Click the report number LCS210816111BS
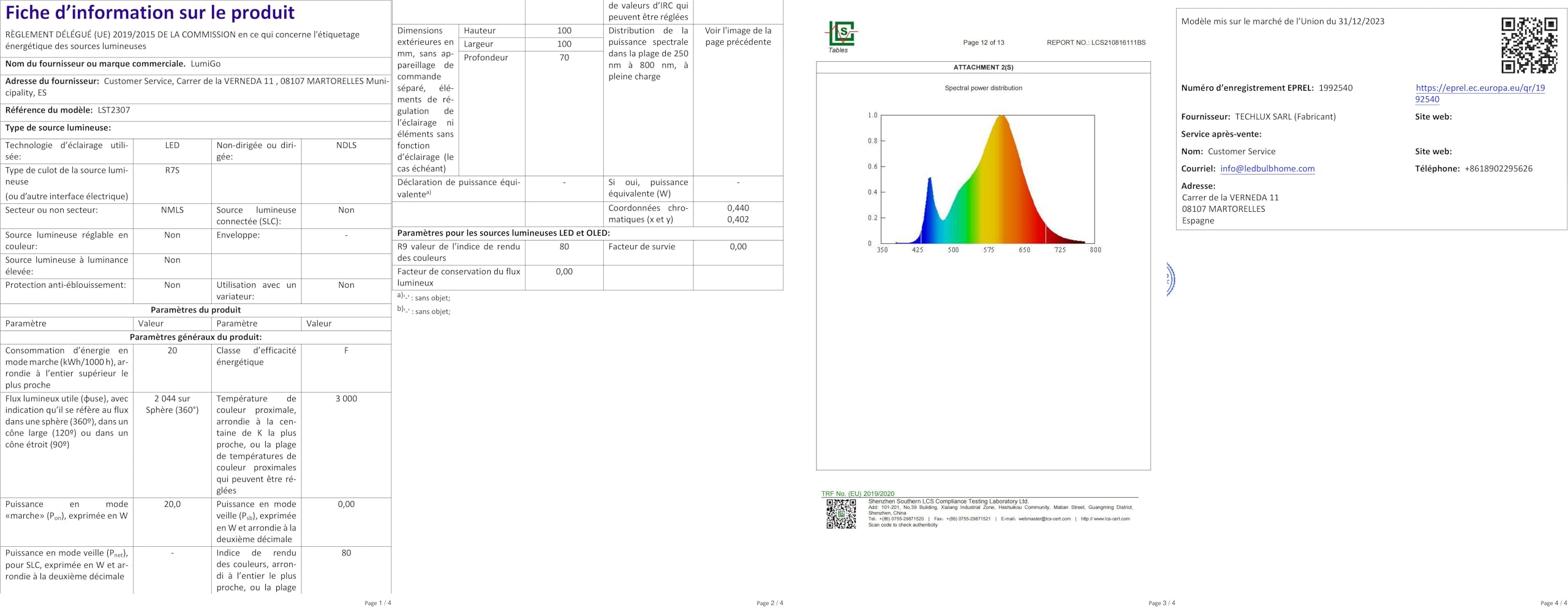 (1118, 43)
